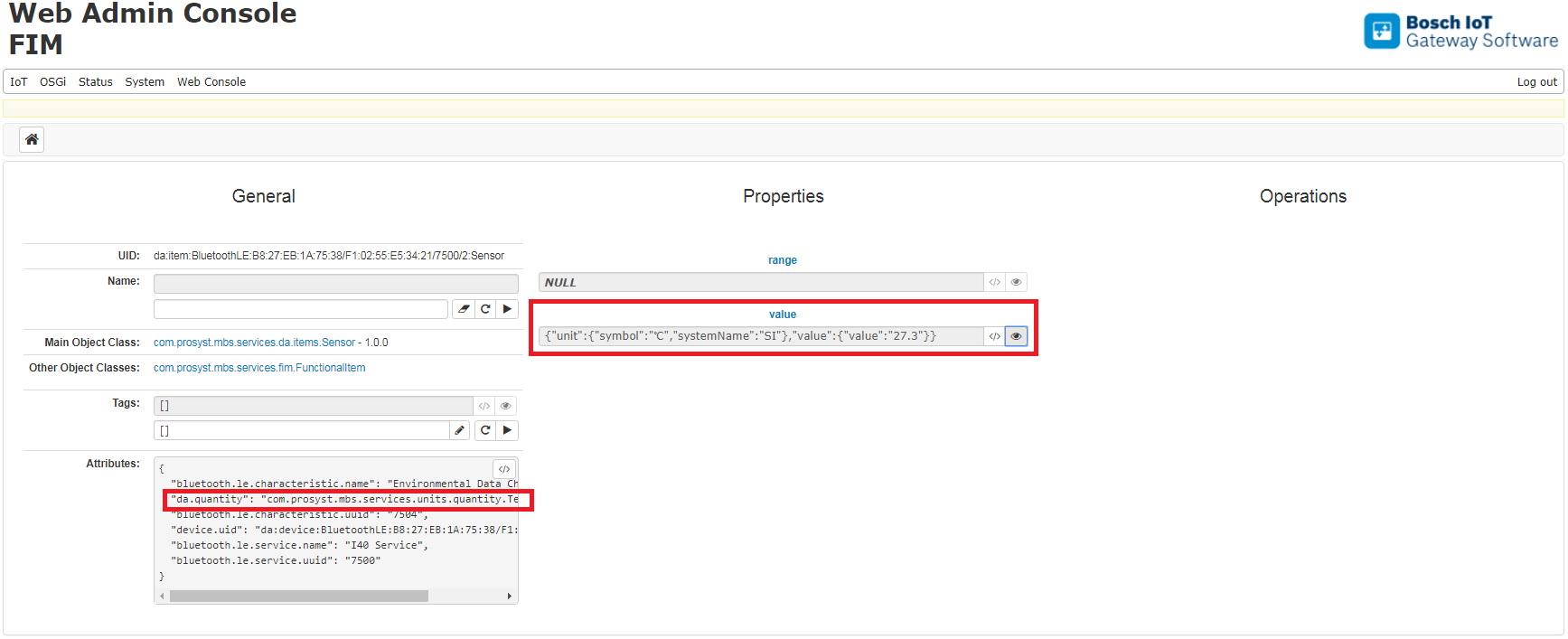Viewport: 1568px width, 639px height.
Task: Click code icon next to value property
Action: click(994, 336)
